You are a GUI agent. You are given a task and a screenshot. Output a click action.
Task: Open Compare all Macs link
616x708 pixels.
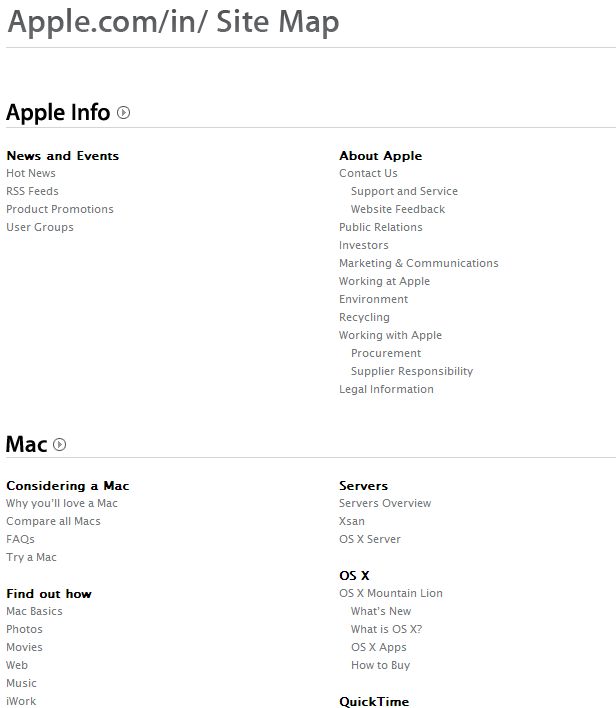(x=53, y=521)
